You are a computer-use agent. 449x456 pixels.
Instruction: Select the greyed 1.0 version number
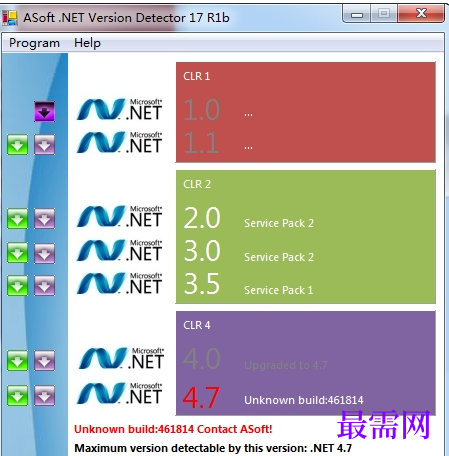tap(202, 110)
